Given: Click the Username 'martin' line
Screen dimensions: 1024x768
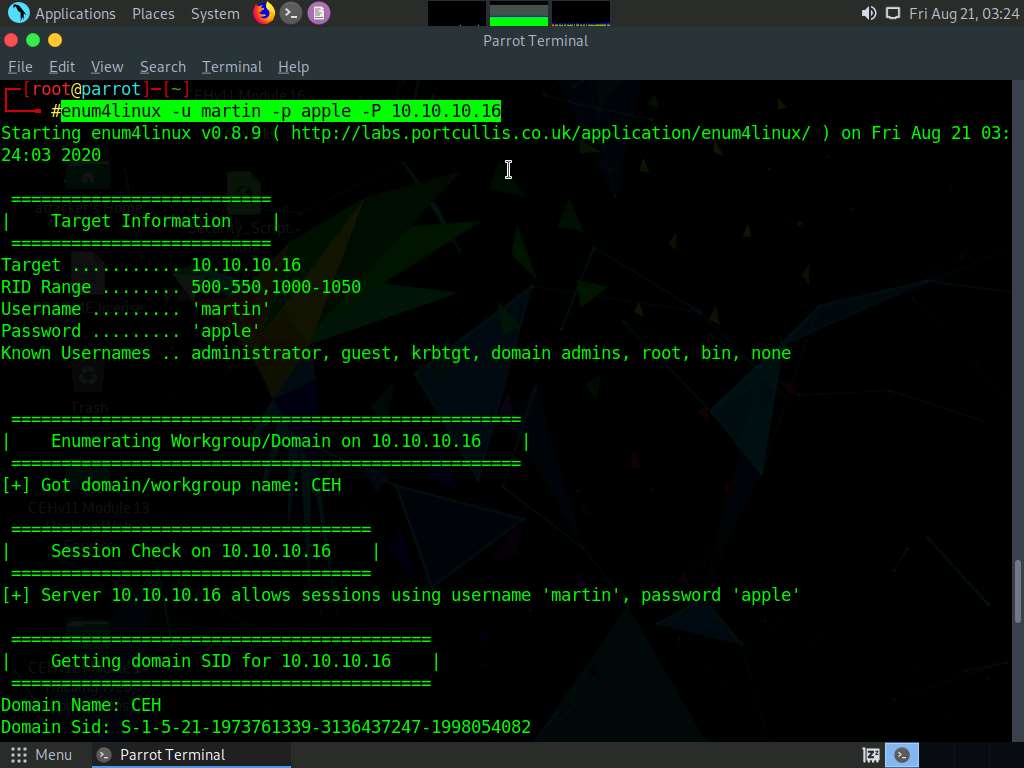Looking at the screenshot, I should 135,309.
